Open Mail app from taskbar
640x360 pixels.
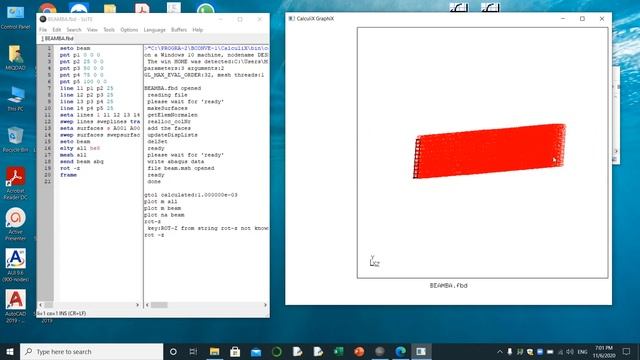256,351
